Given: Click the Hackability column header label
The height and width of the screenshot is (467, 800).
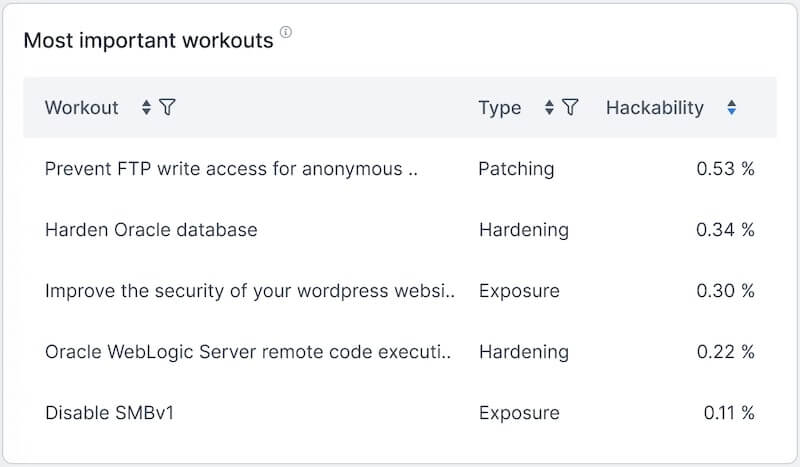Looking at the screenshot, I should pyautogui.click(x=654, y=108).
